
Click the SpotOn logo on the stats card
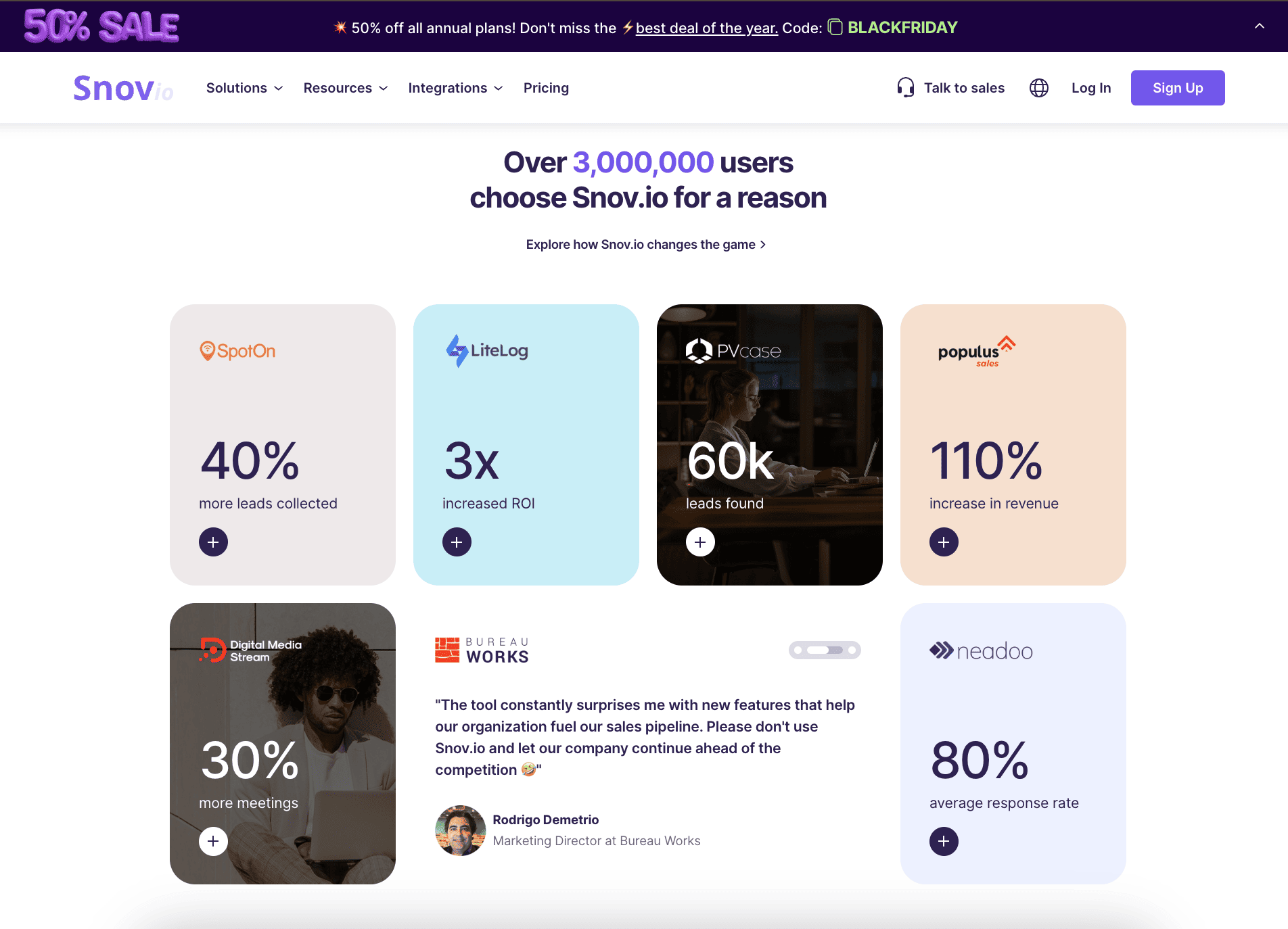coord(237,350)
